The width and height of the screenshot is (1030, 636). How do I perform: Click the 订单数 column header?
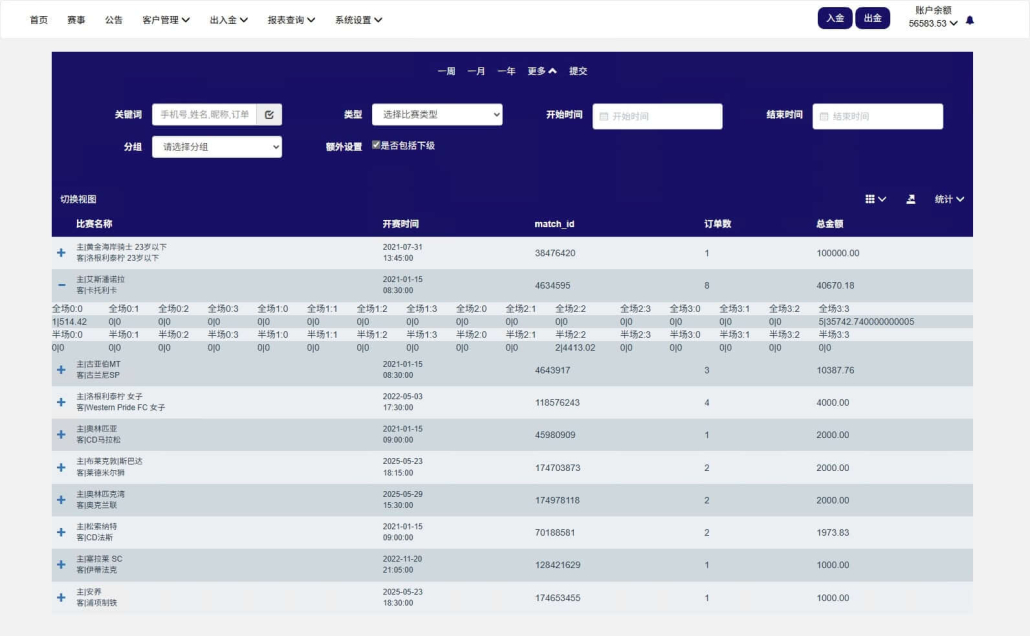pos(717,224)
